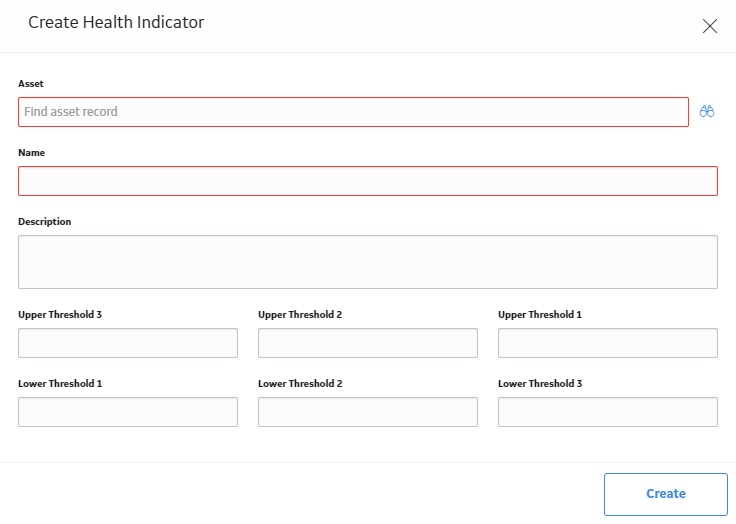The image size is (736, 524).
Task: Select the Description text area
Action: 368,262
